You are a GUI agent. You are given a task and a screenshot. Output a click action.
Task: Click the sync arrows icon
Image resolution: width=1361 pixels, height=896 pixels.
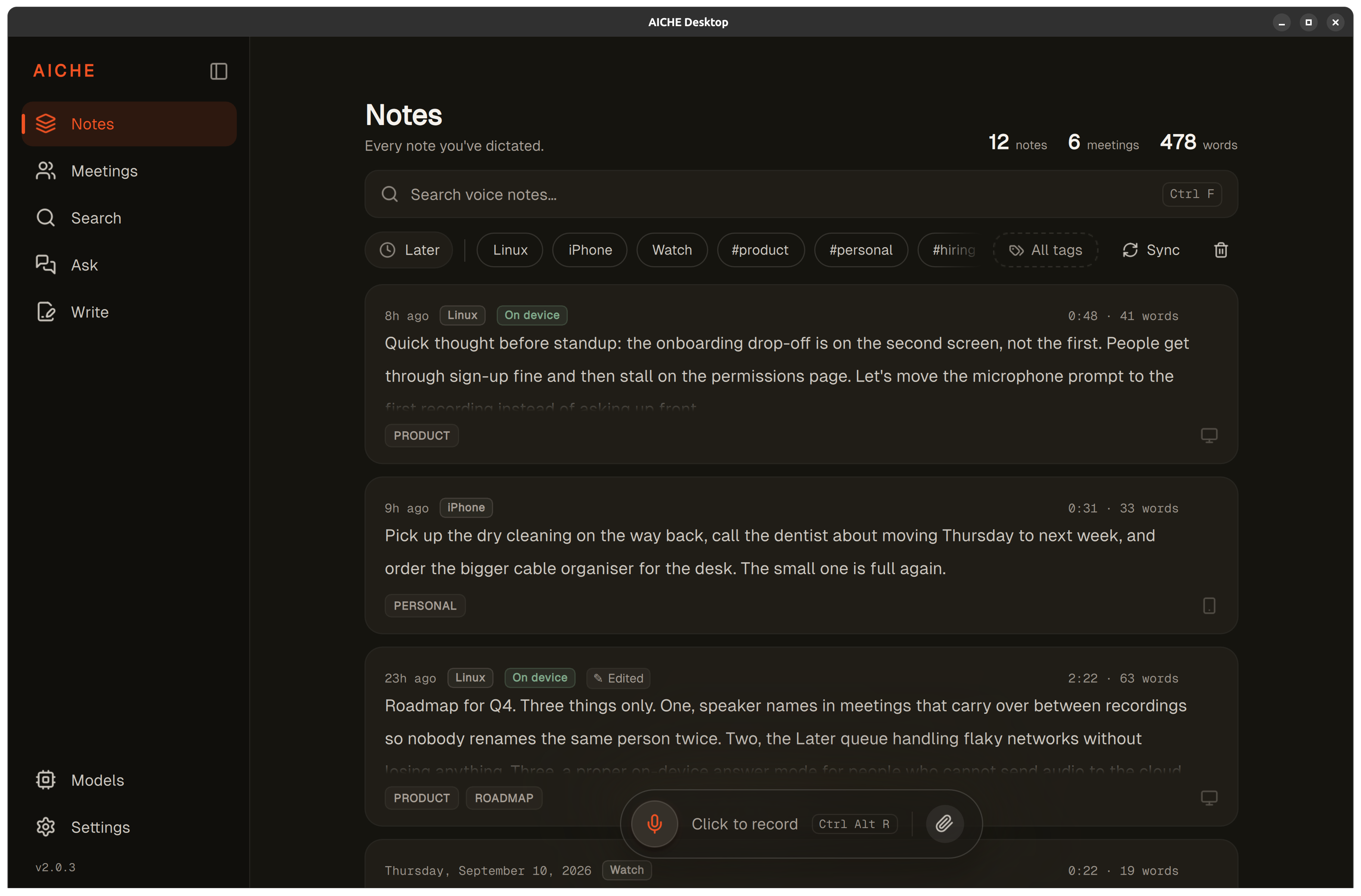1130,250
